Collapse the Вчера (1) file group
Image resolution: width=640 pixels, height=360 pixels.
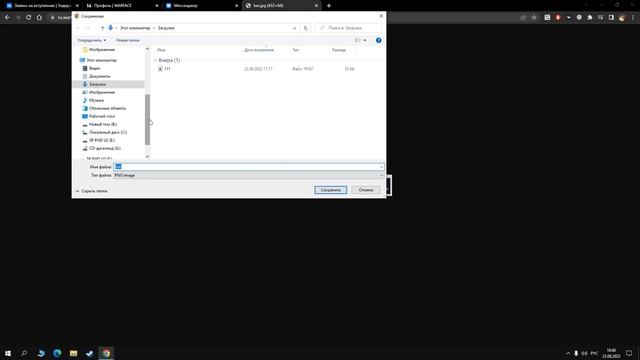(x=156, y=60)
